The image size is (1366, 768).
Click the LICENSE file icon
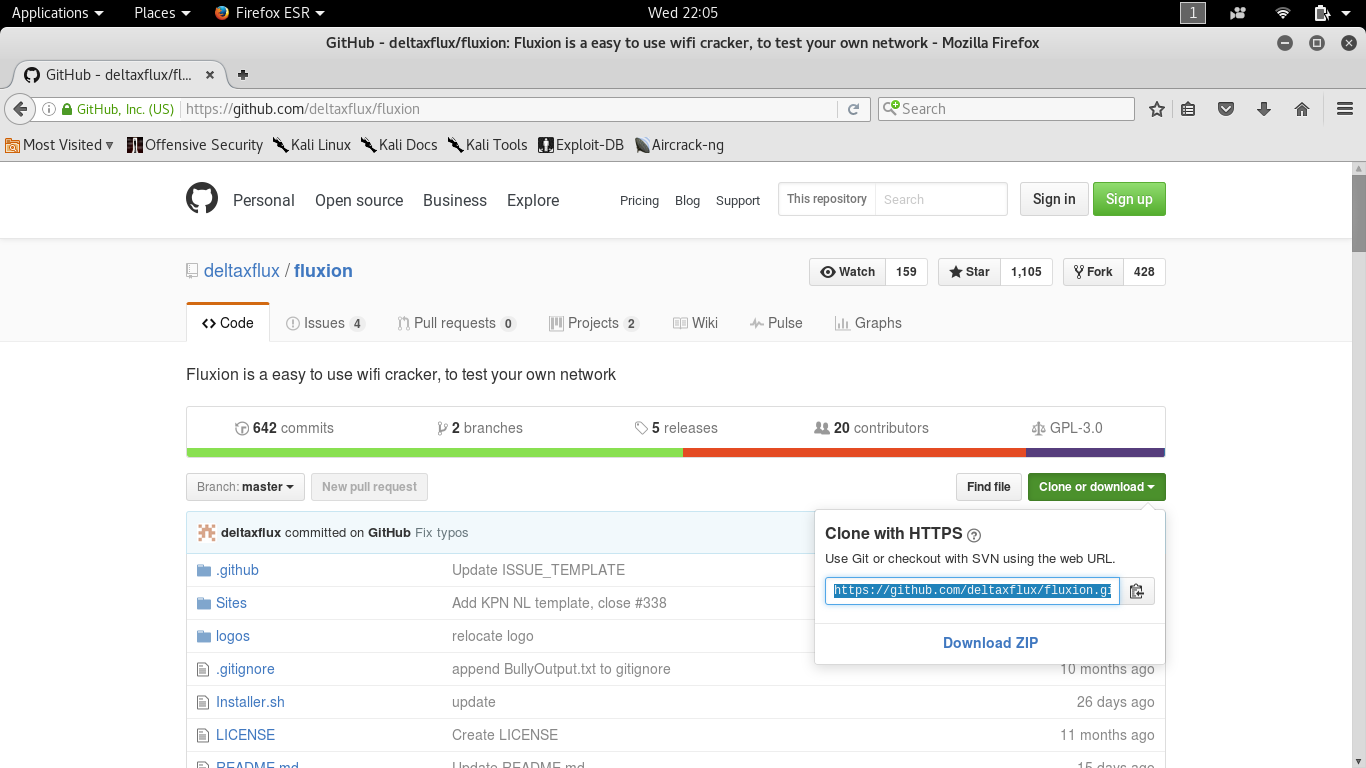point(204,735)
